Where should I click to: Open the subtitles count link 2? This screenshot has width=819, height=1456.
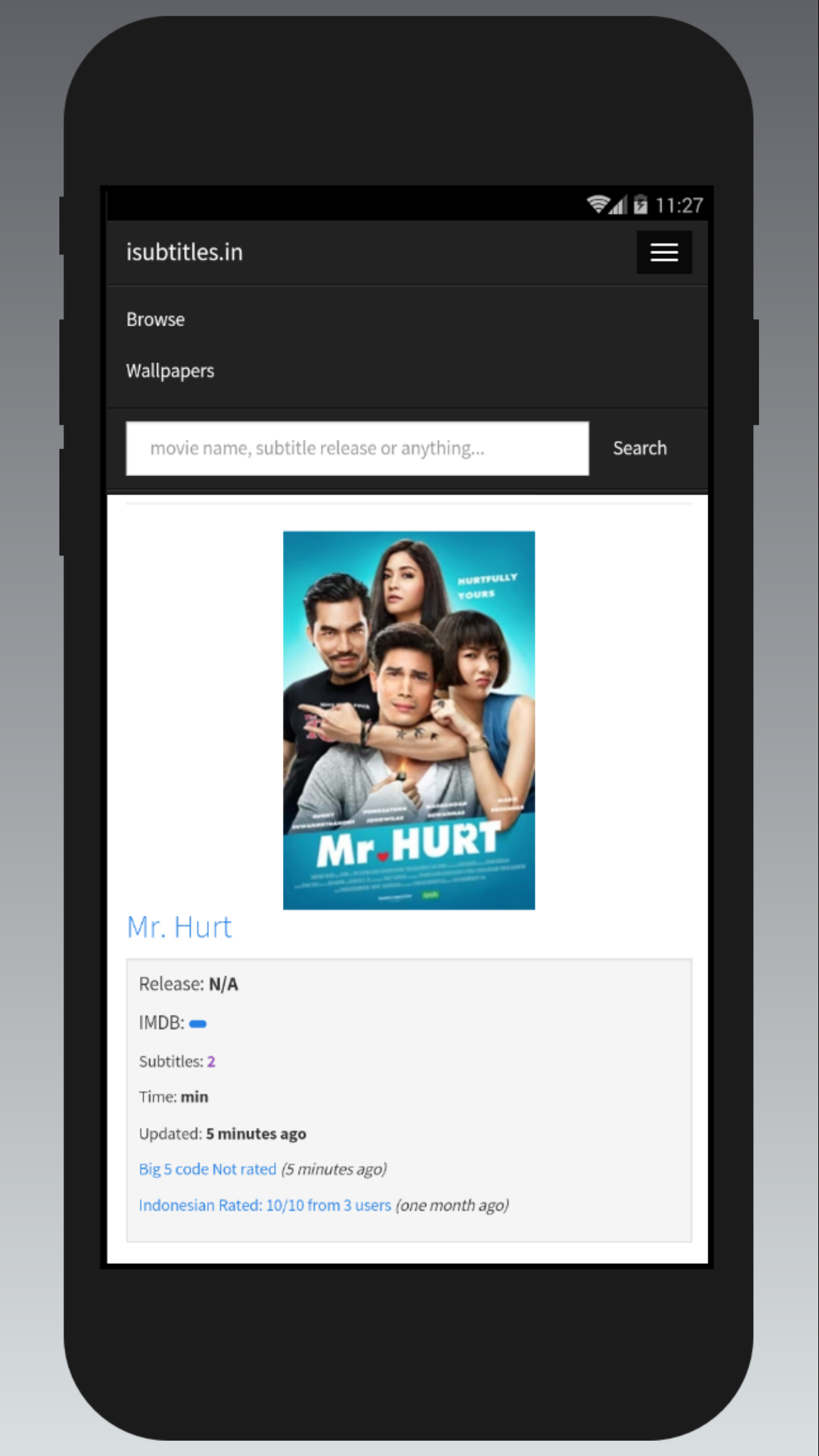(211, 1062)
